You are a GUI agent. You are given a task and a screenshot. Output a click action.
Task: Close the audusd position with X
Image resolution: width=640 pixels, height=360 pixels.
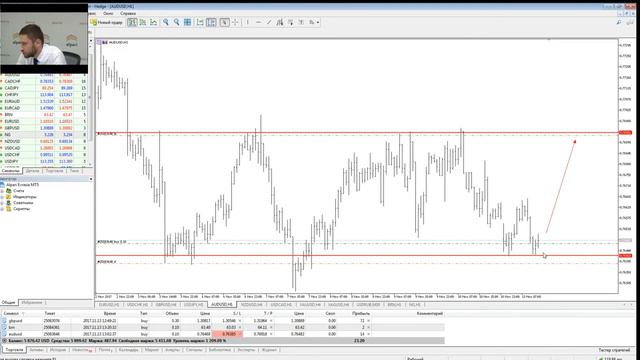click(x=369, y=334)
